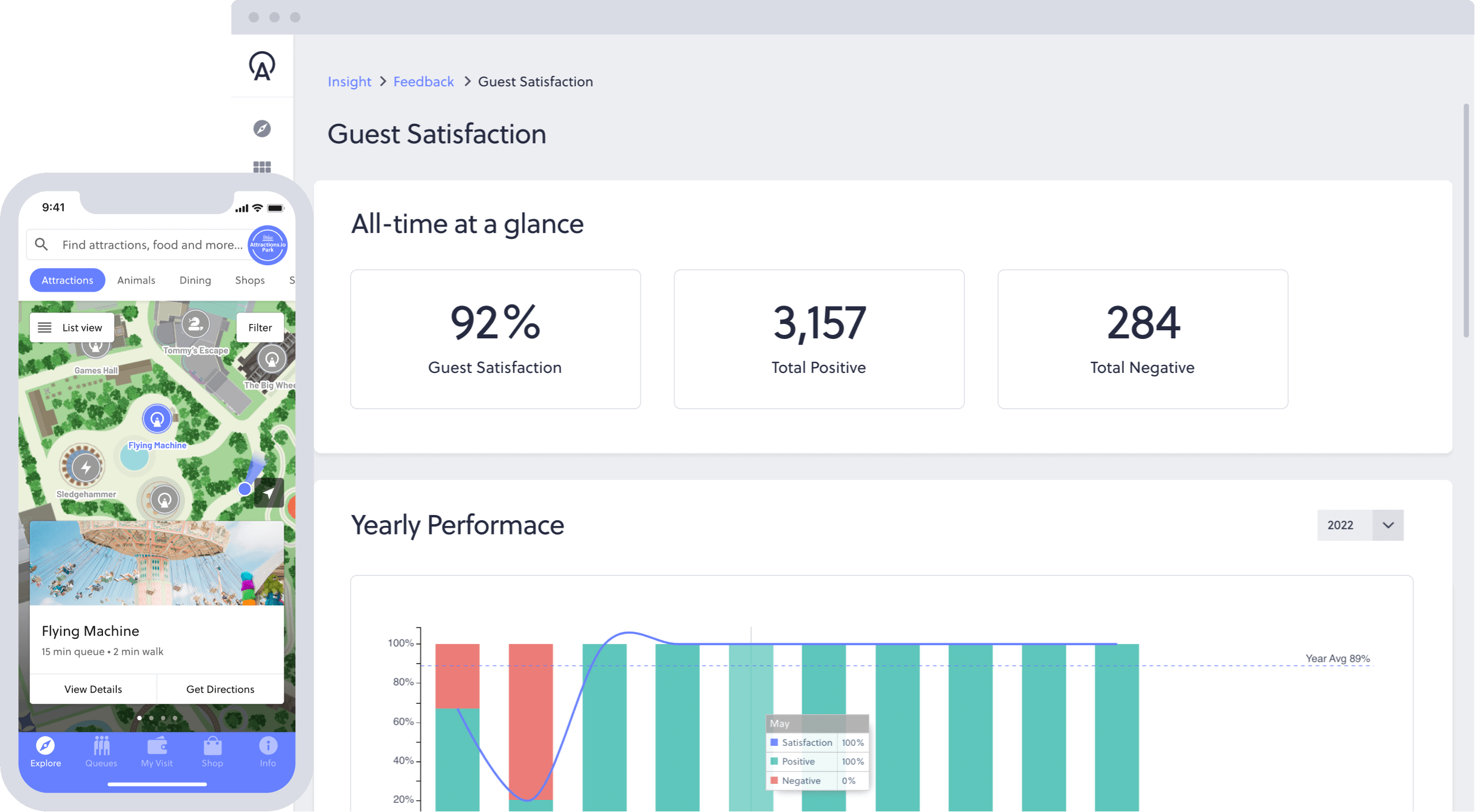Switch to List view on map
This screenshot has height=812, width=1475.
tap(71, 327)
